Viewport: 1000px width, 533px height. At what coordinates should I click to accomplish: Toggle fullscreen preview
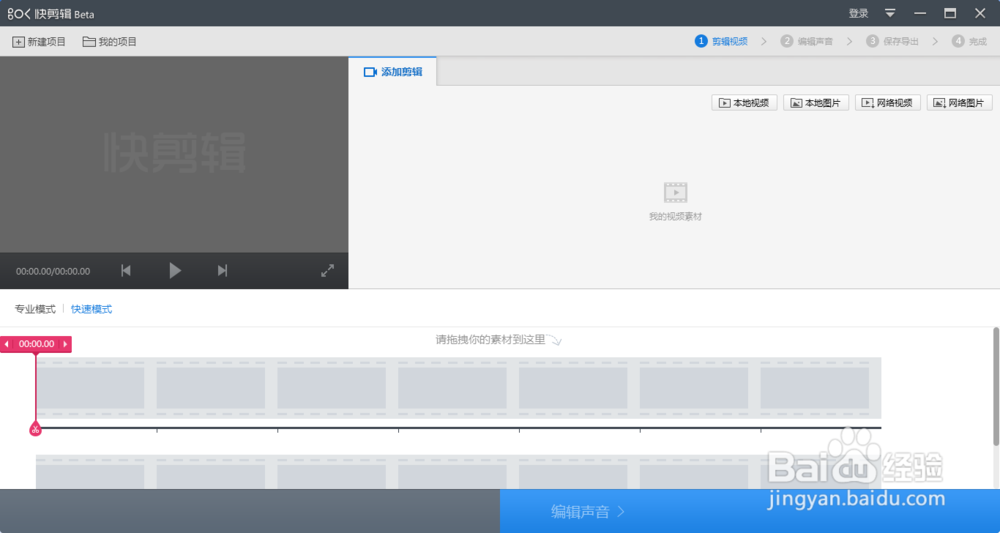pos(327,271)
